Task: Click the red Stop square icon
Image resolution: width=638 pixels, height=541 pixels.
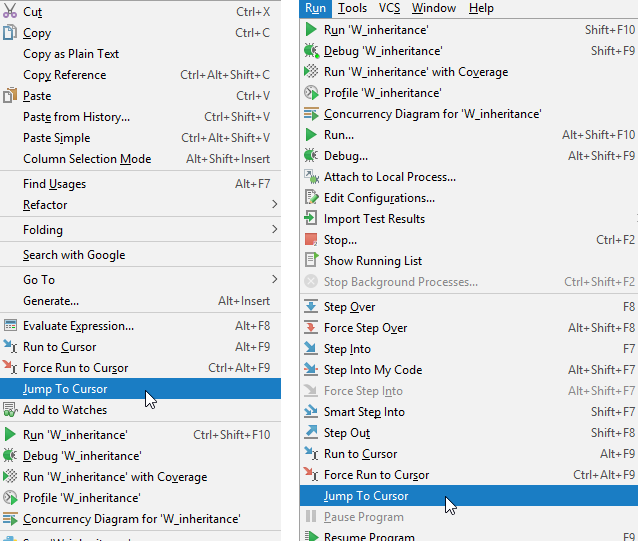Action: 311,240
